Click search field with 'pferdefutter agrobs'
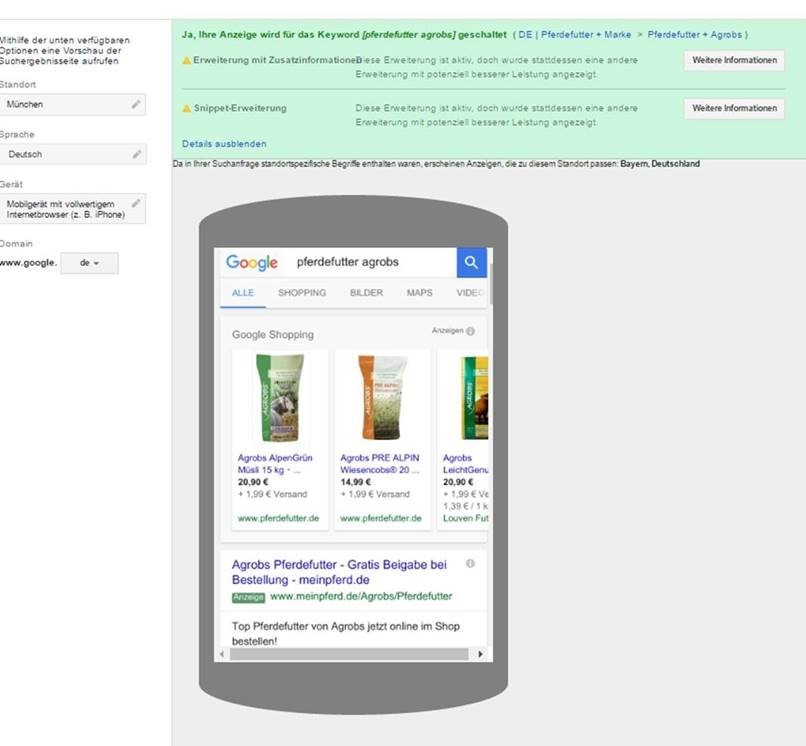The height and width of the screenshot is (746, 806). coord(377,262)
